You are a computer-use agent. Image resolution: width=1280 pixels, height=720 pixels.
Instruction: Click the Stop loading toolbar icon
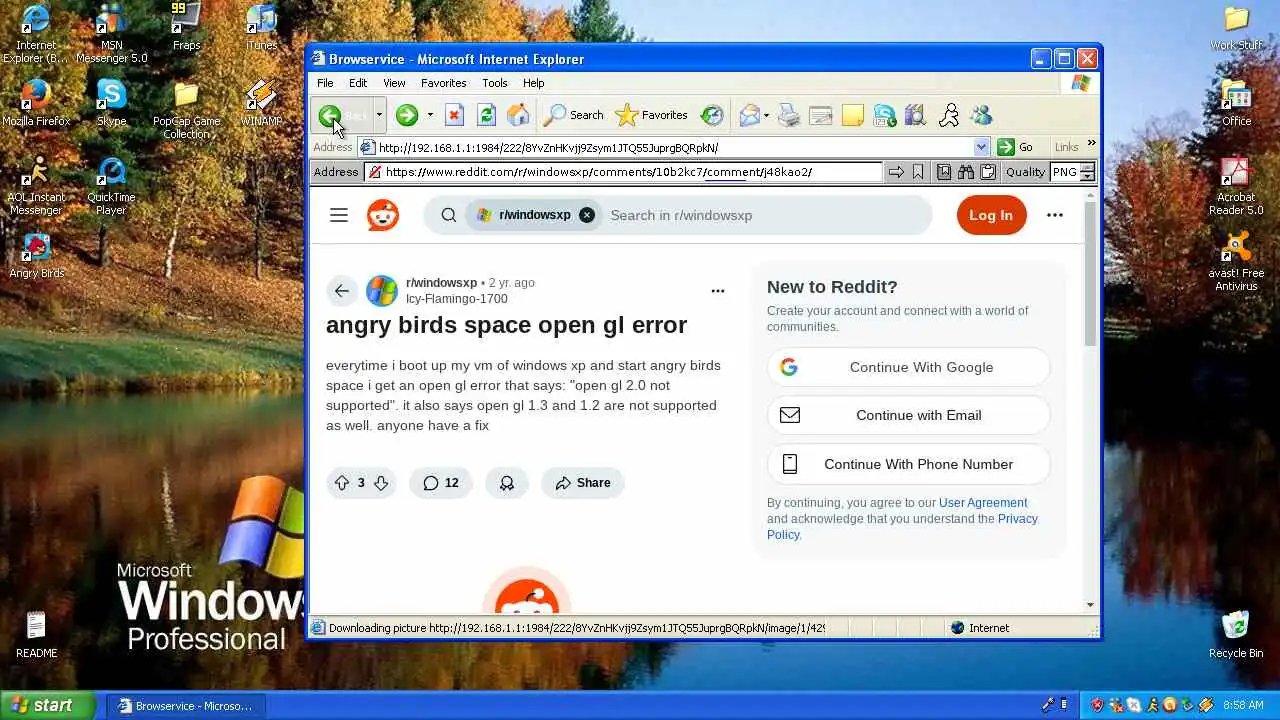(x=454, y=115)
